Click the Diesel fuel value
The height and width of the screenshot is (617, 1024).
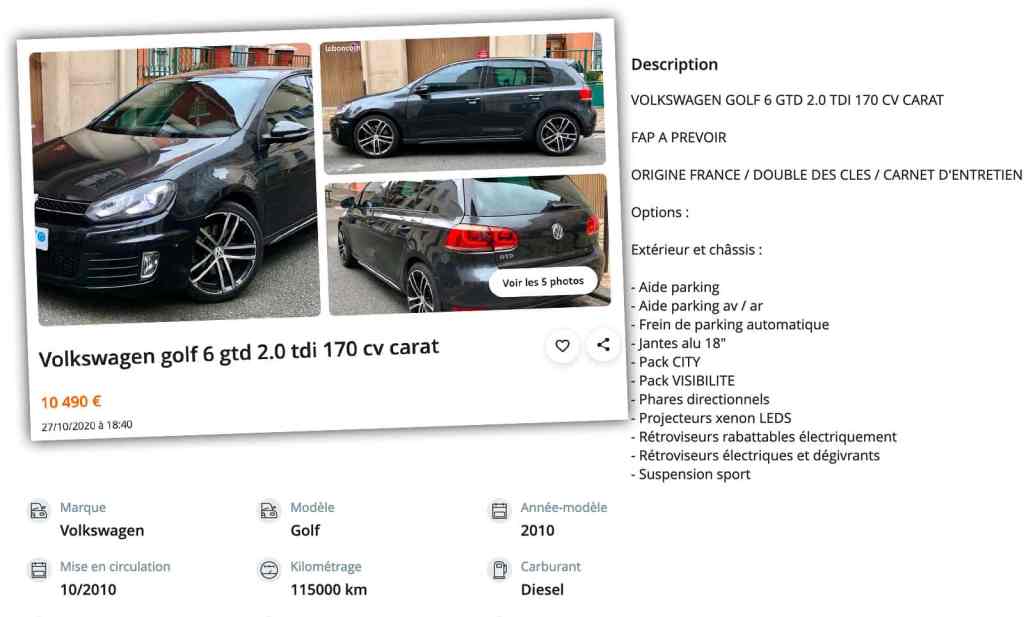coord(542,590)
